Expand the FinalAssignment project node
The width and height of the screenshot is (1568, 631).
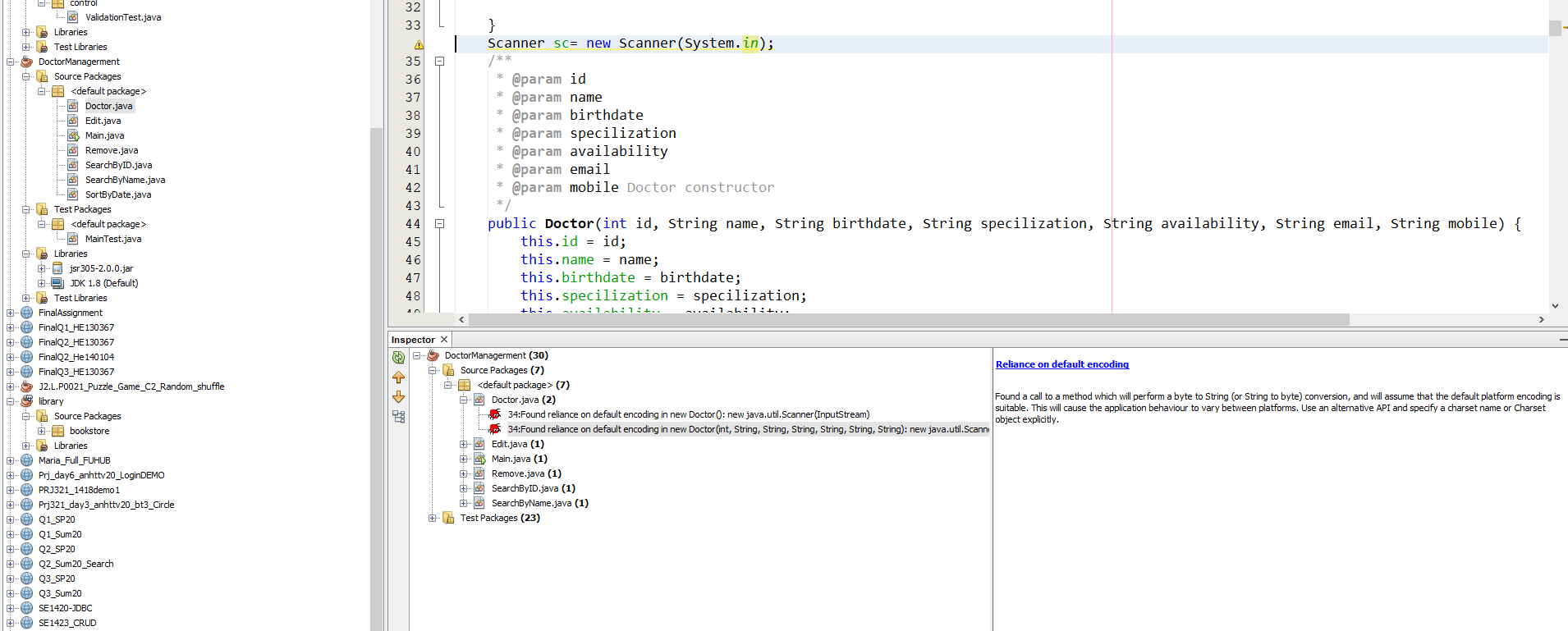click(11, 313)
